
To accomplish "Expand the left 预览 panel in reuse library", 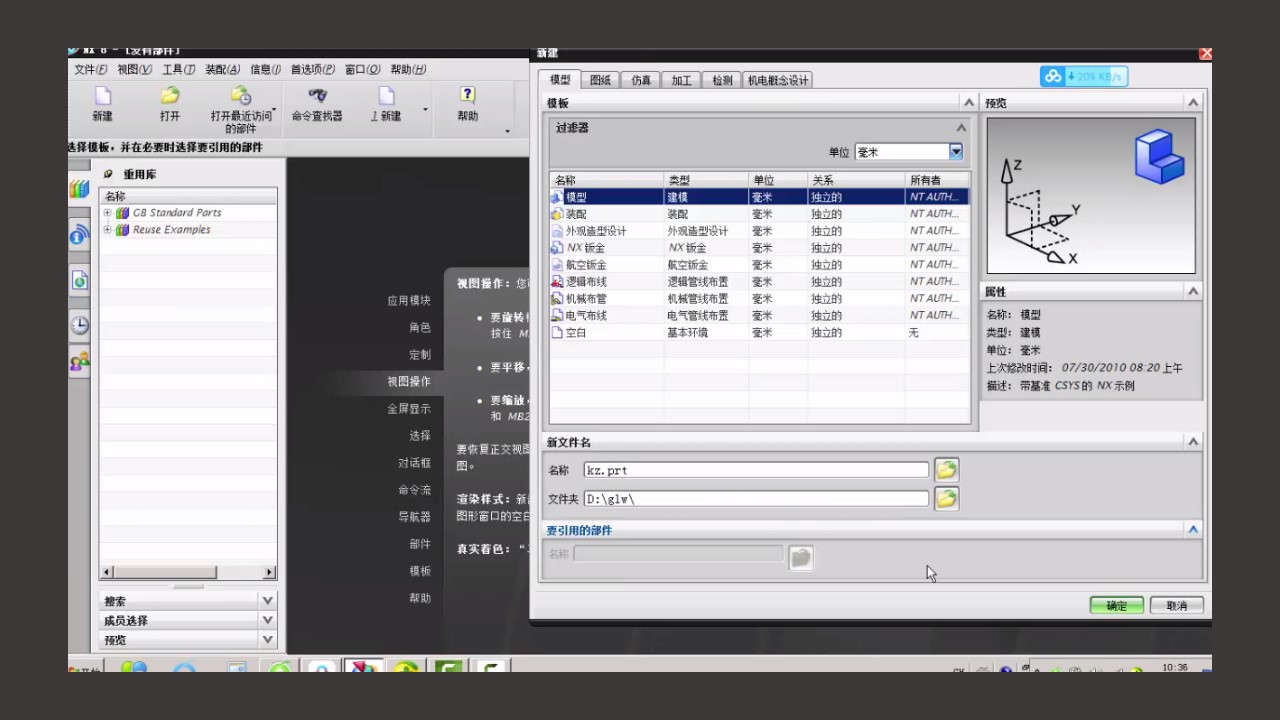I will coord(267,640).
